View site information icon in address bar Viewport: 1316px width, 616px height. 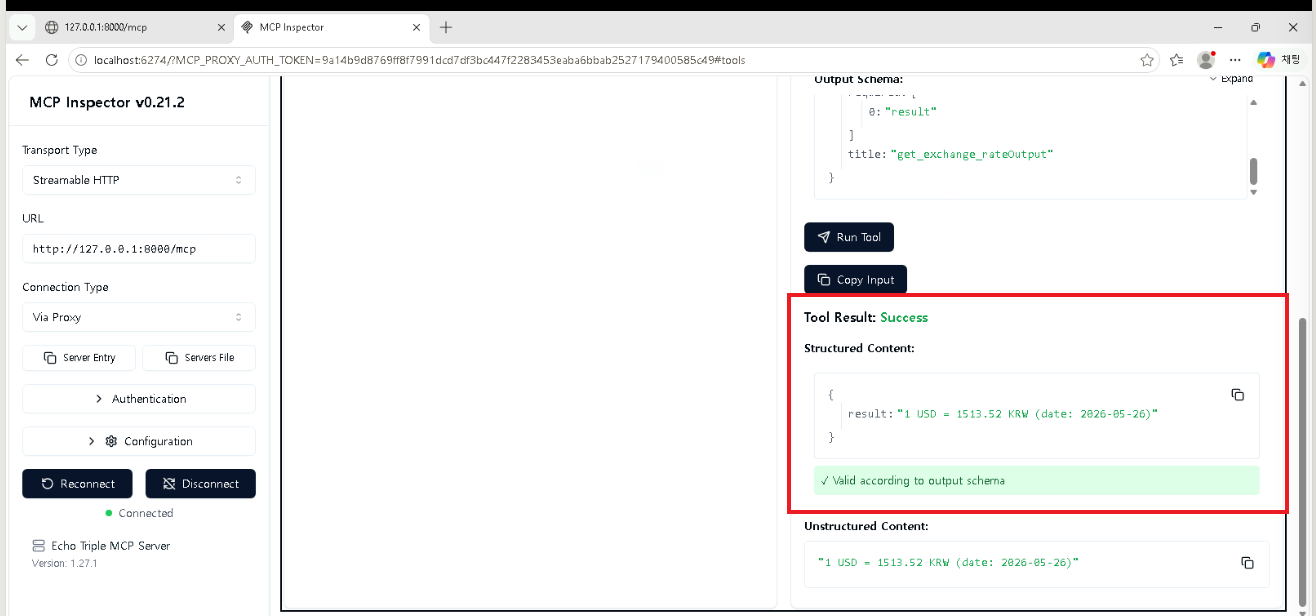tap(82, 60)
